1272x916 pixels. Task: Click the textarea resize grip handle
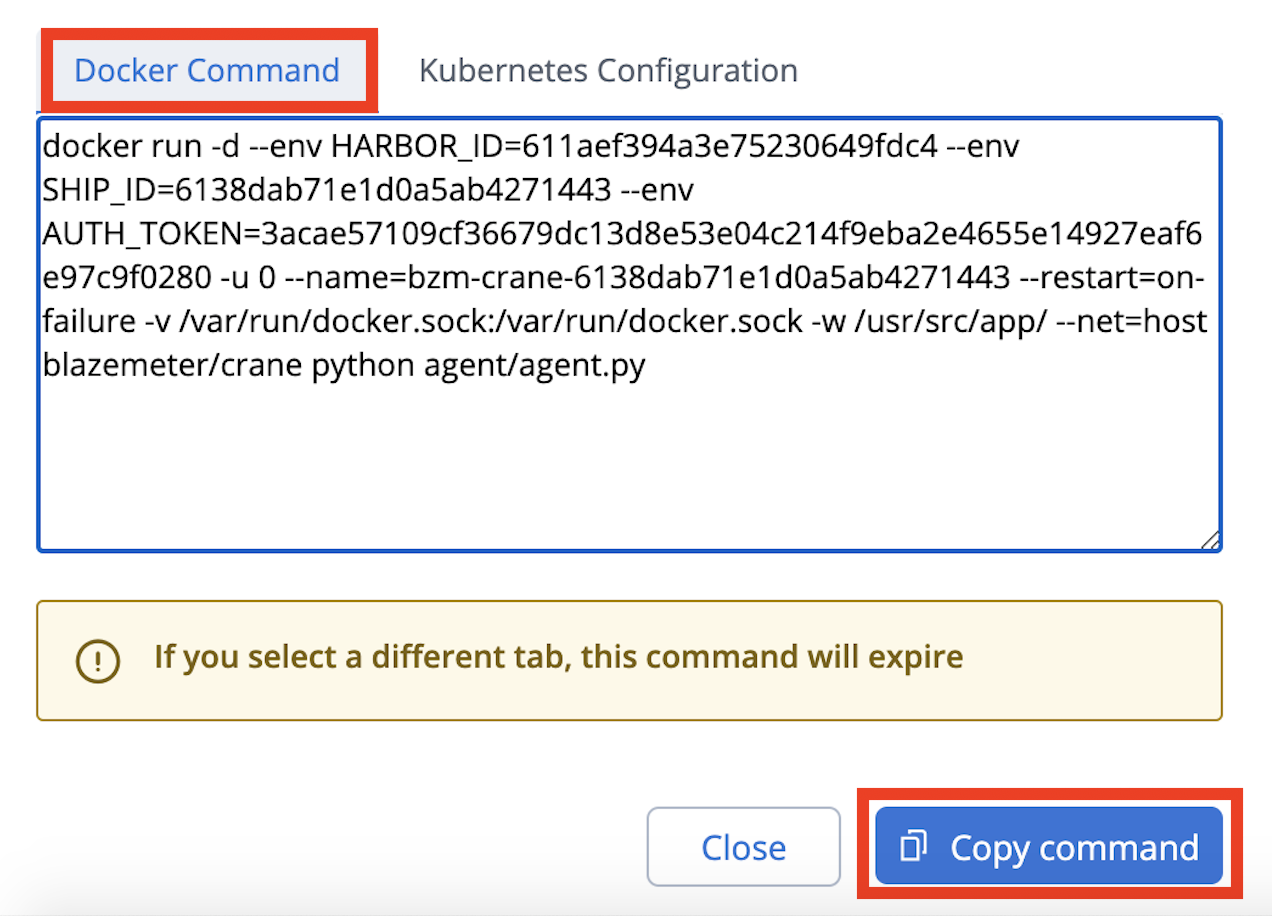tap(1209, 539)
